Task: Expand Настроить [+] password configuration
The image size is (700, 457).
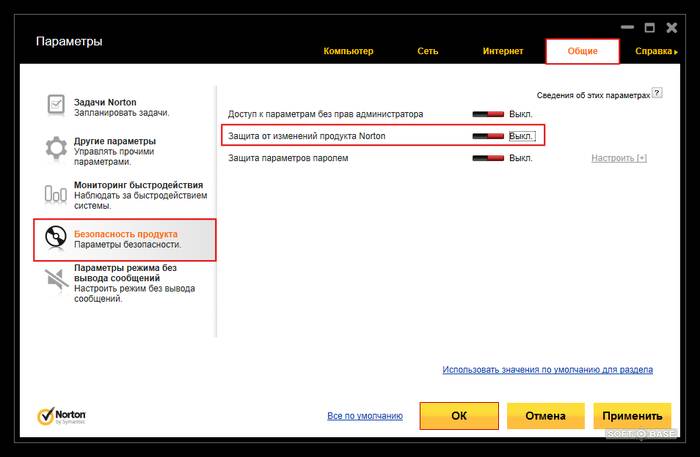Action: tap(618, 158)
